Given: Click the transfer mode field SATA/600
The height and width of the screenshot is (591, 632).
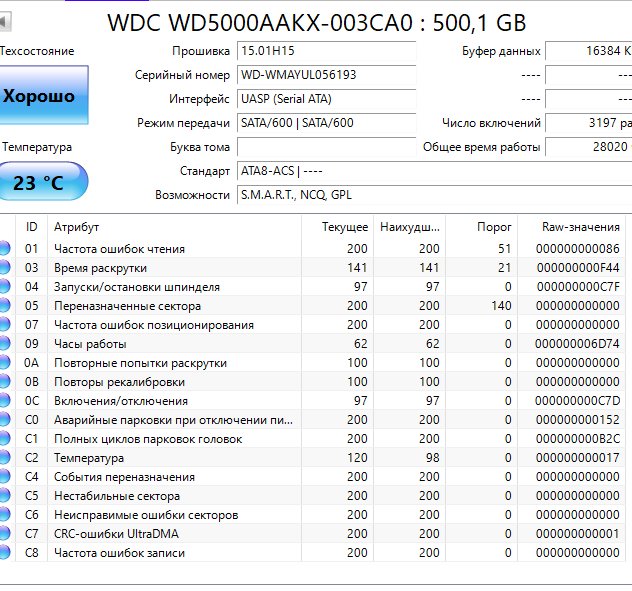Looking at the screenshot, I should (x=326, y=123).
